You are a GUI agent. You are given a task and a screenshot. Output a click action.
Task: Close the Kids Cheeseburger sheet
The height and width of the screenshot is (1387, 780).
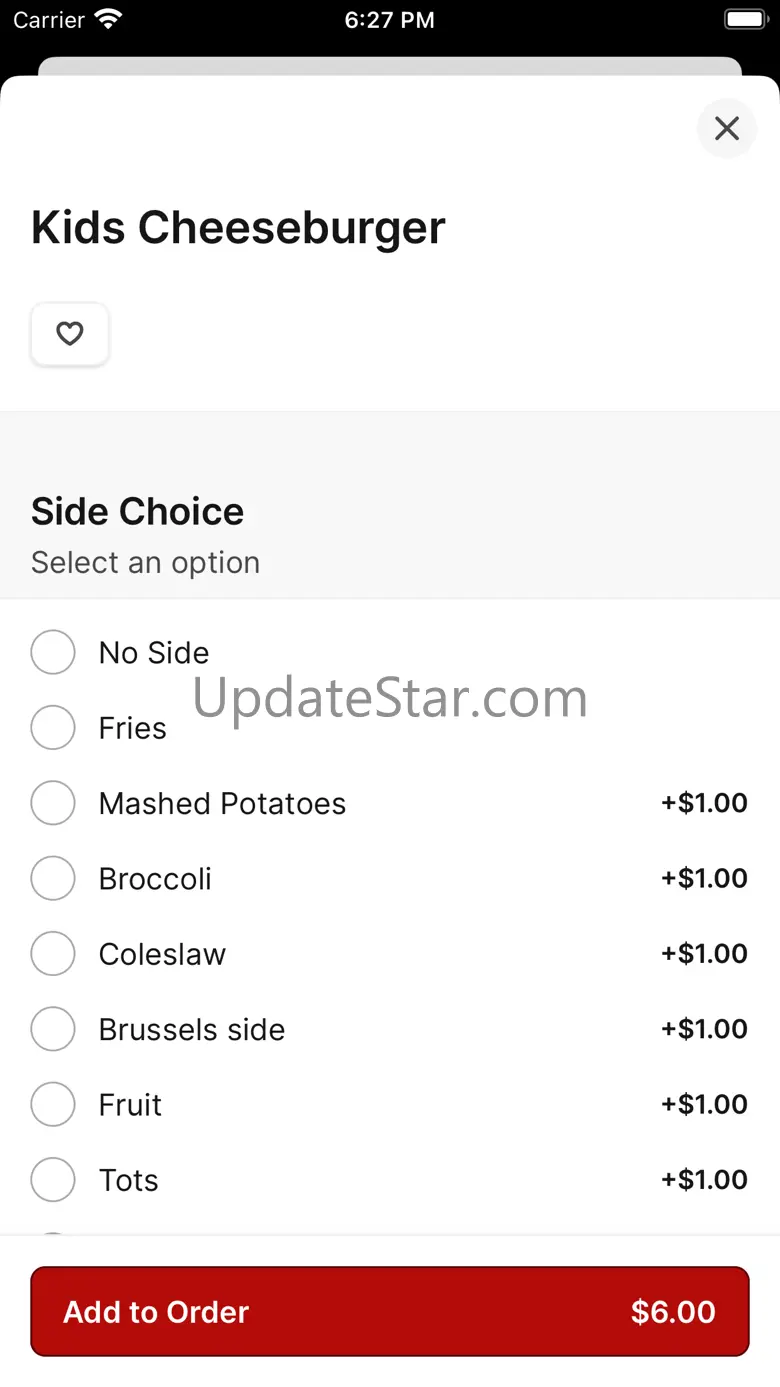pyautogui.click(x=726, y=128)
